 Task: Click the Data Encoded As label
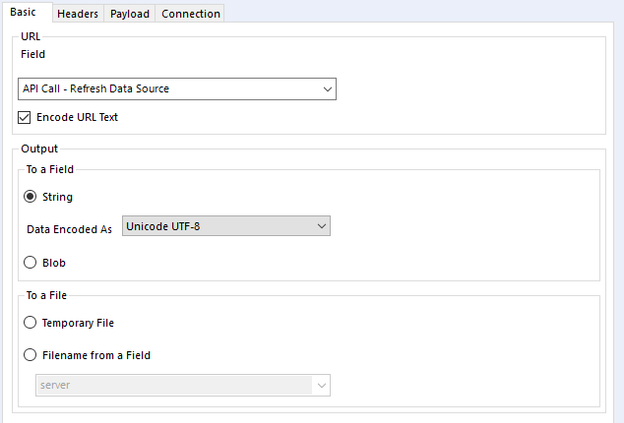[70, 228]
